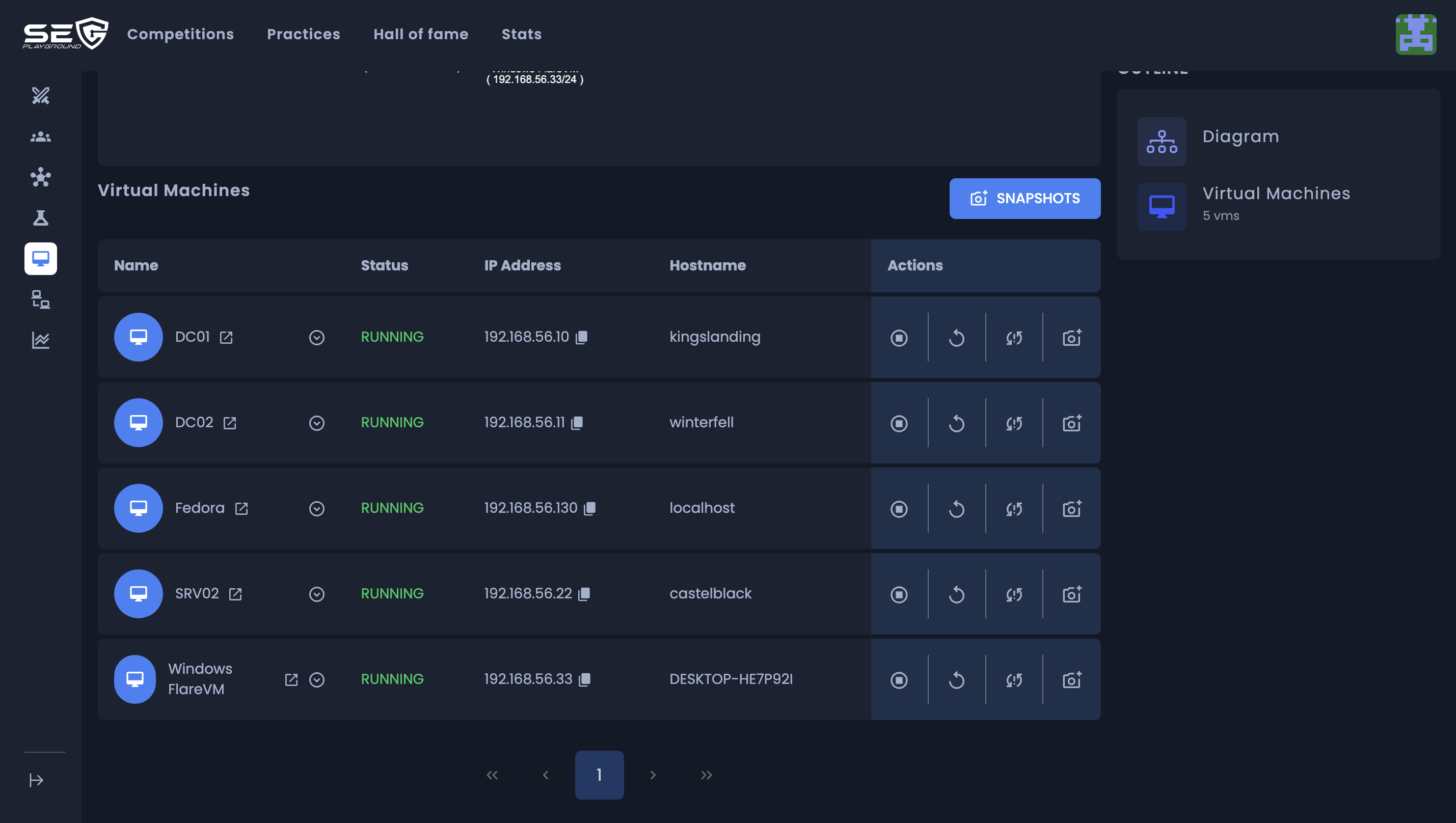Hard reset the SRV02 machine

pos(1014,594)
